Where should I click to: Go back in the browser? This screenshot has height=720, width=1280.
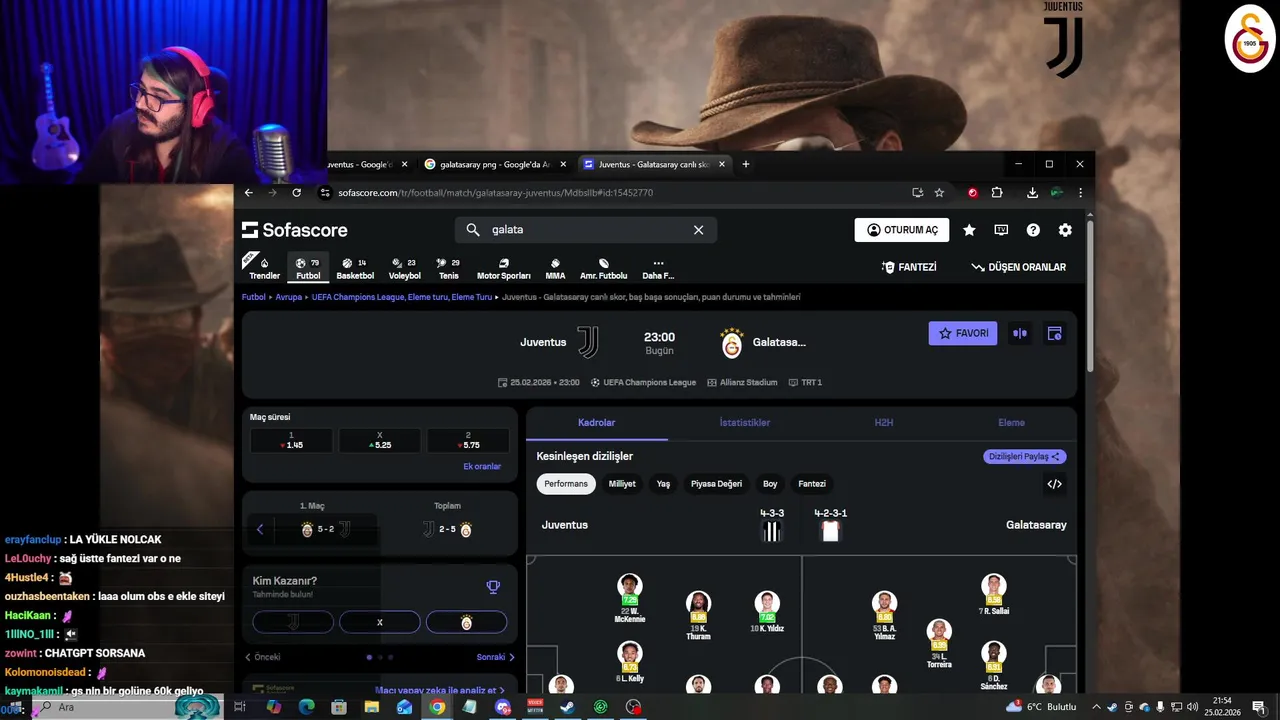pyautogui.click(x=249, y=192)
